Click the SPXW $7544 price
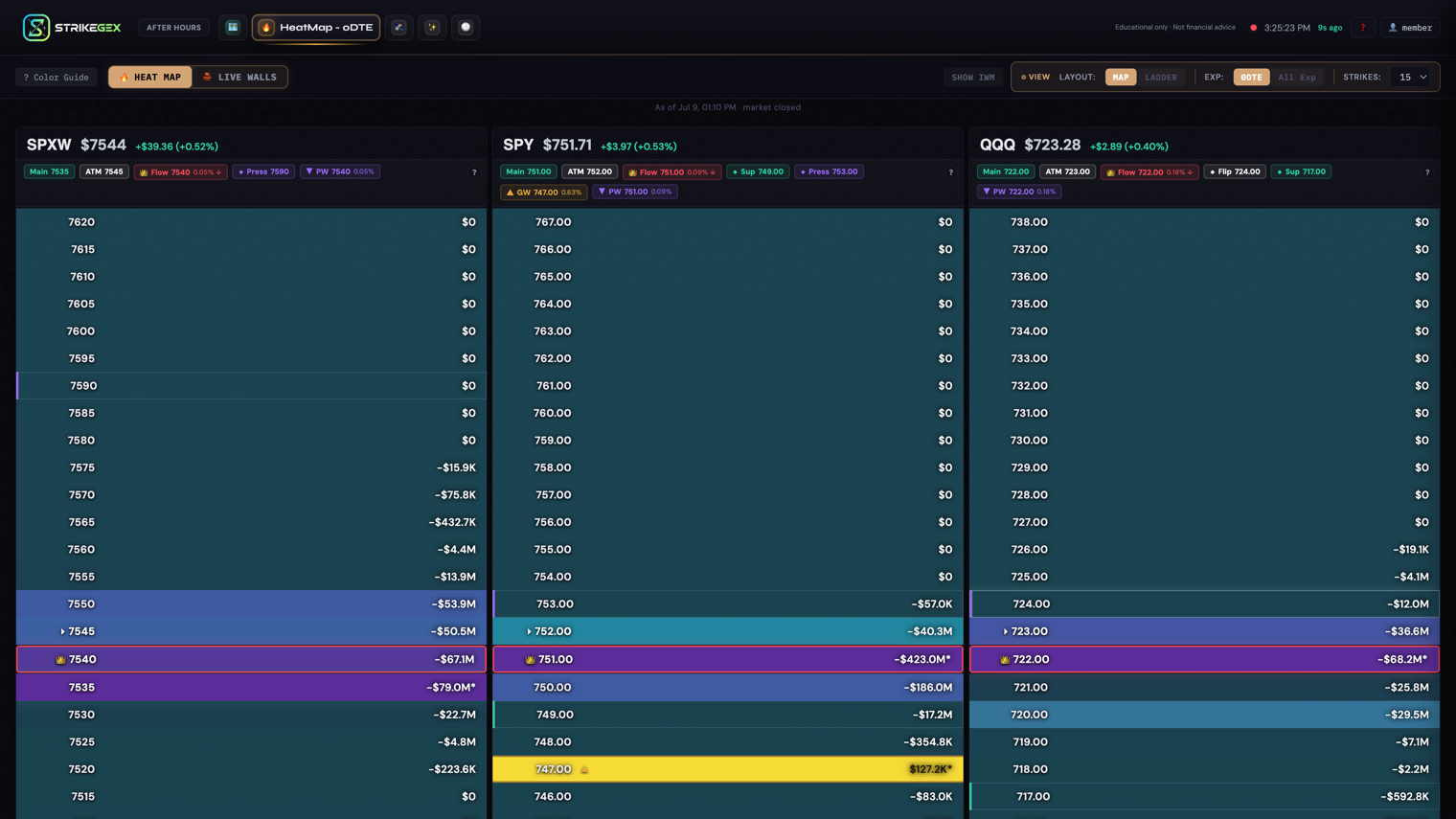The image size is (1456, 819). click(x=103, y=145)
